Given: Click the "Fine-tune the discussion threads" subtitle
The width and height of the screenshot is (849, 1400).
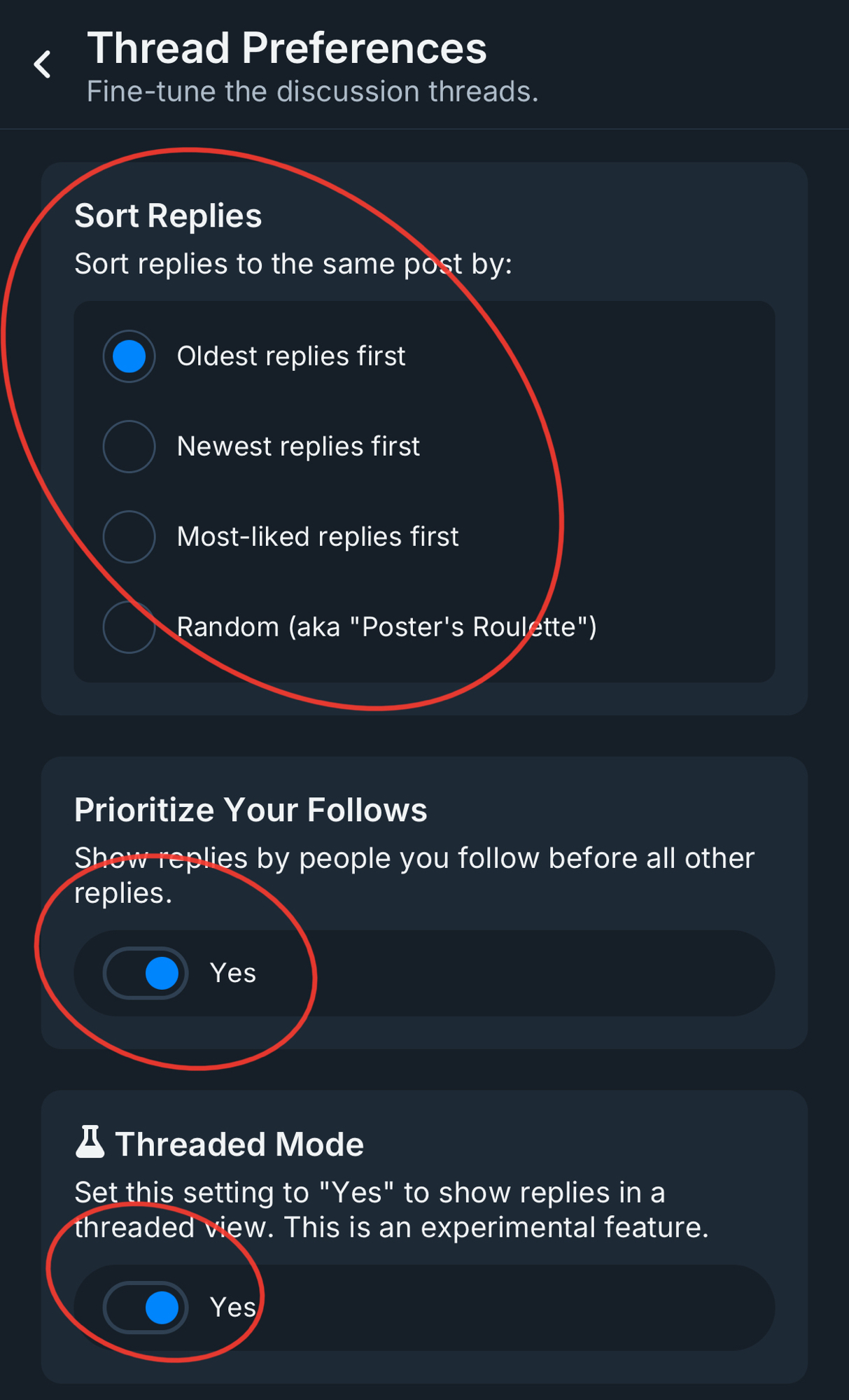Looking at the screenshot, I should pyautogui.click(x=312, y=92).
